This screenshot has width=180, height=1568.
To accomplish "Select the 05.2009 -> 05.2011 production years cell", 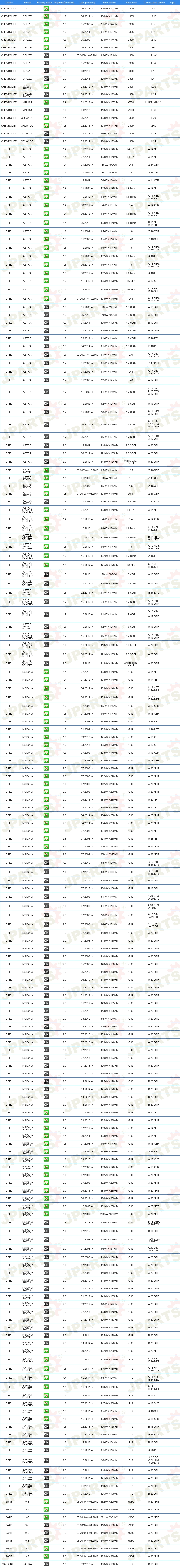I will (x=87, y=55).
